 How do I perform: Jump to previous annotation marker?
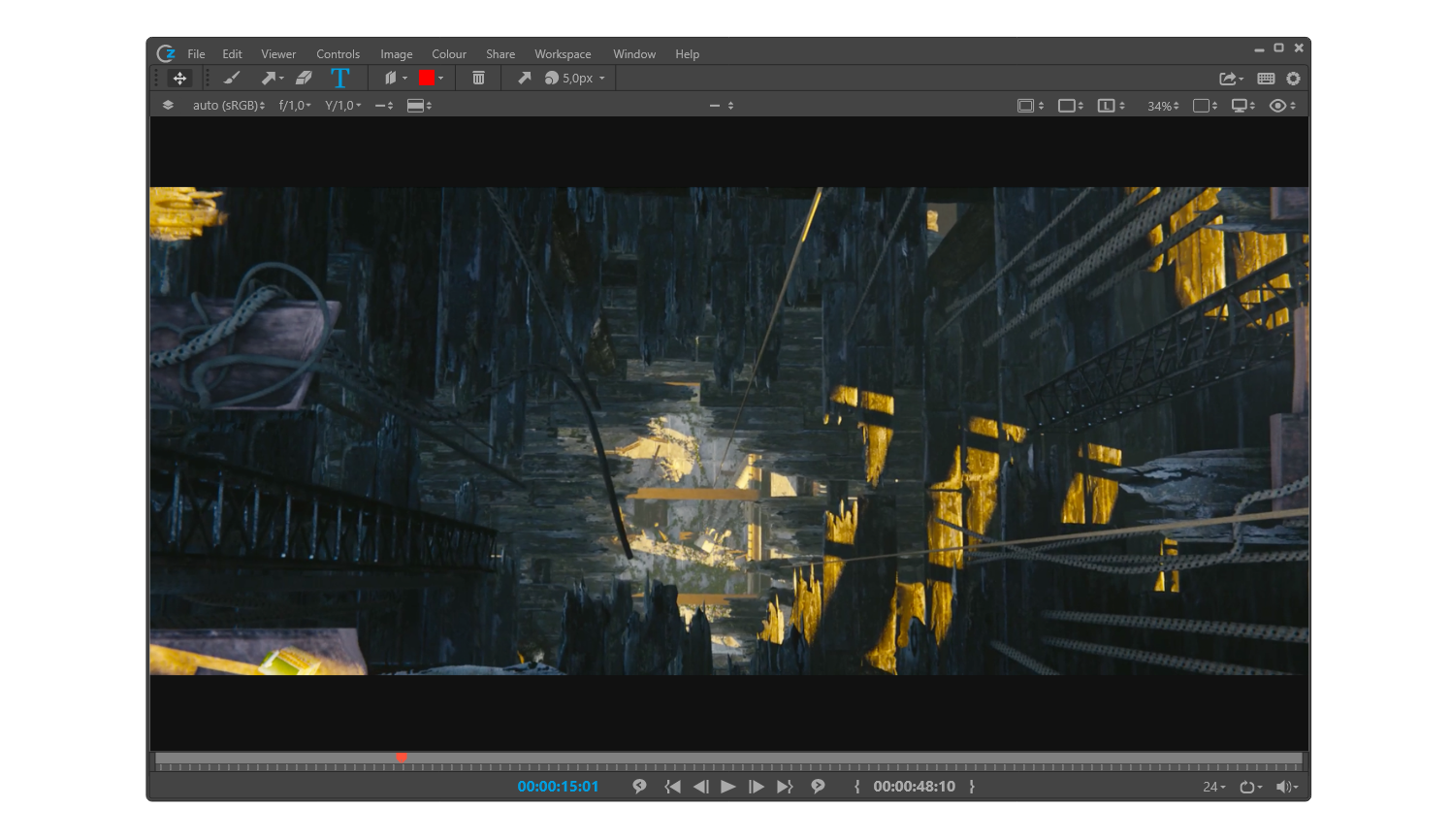(639, 787)
